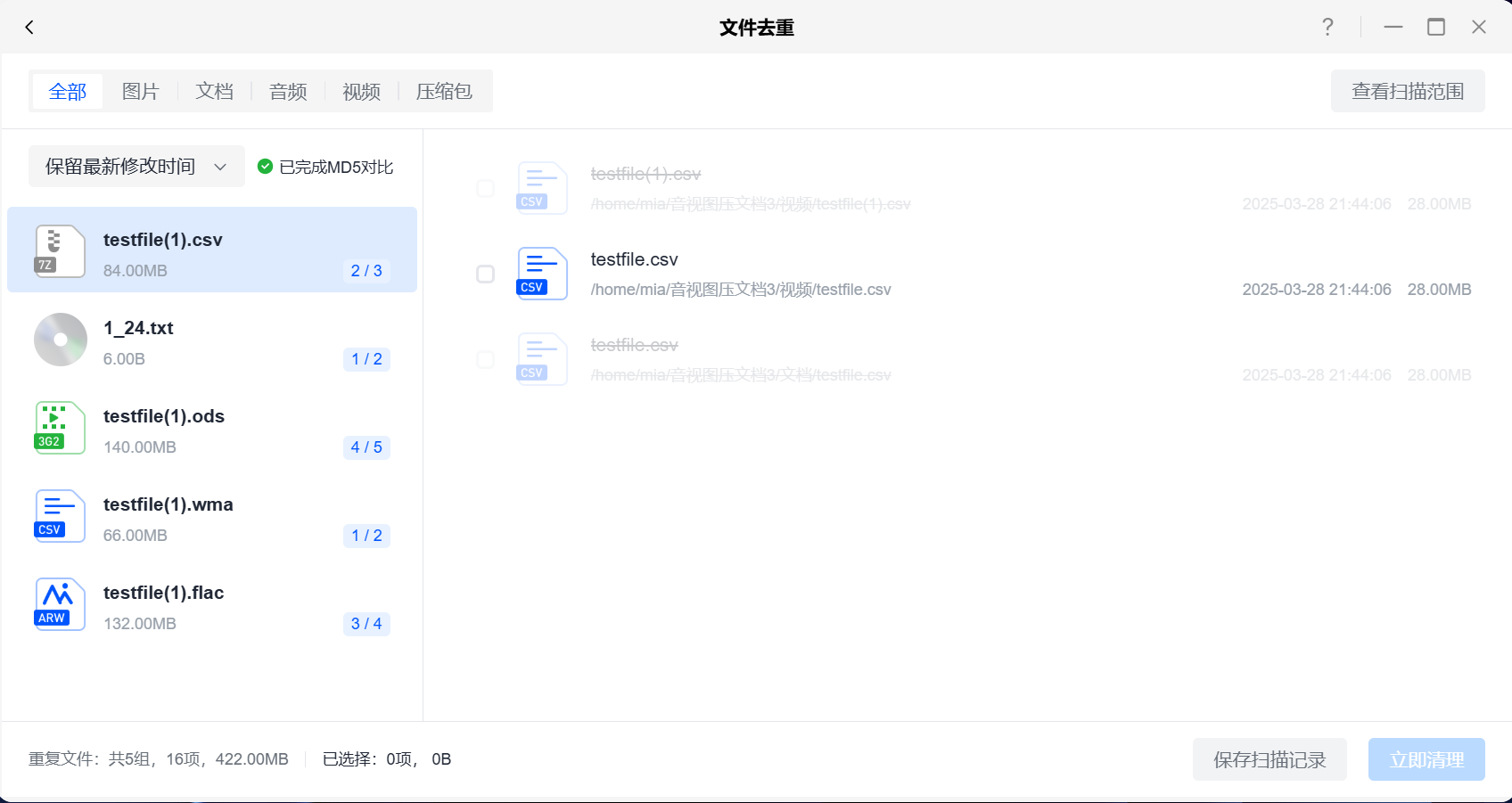Click the 保存扫描记录 button

tap(1269, 759)
